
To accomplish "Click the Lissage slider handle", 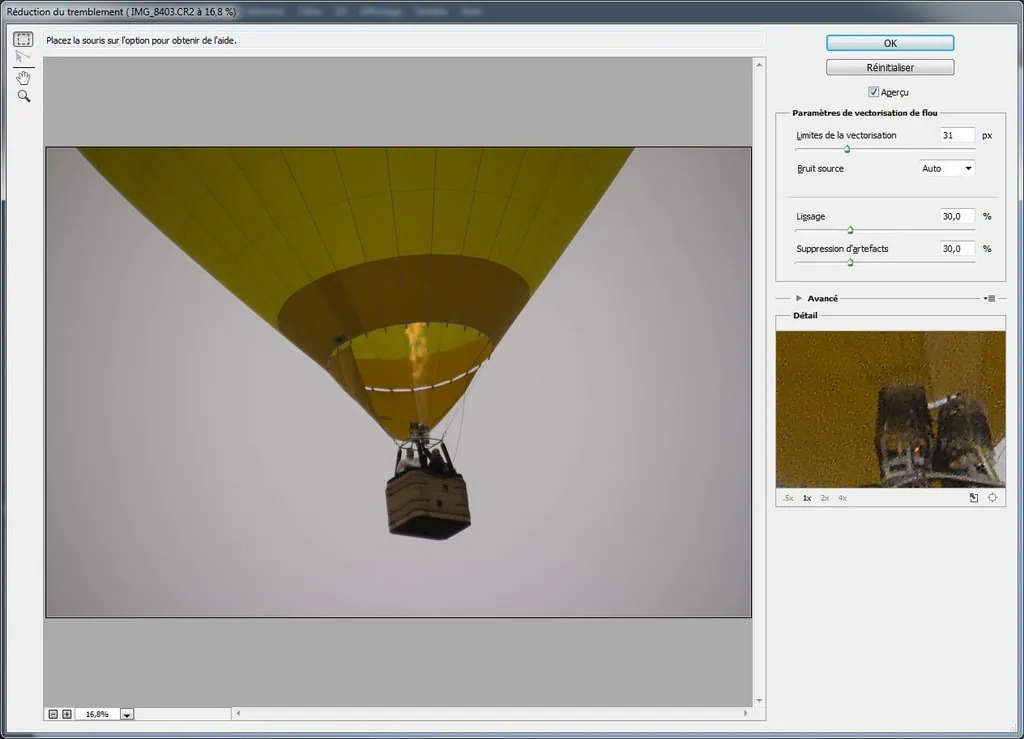I will pyautogui.click(x=850, y=230).
